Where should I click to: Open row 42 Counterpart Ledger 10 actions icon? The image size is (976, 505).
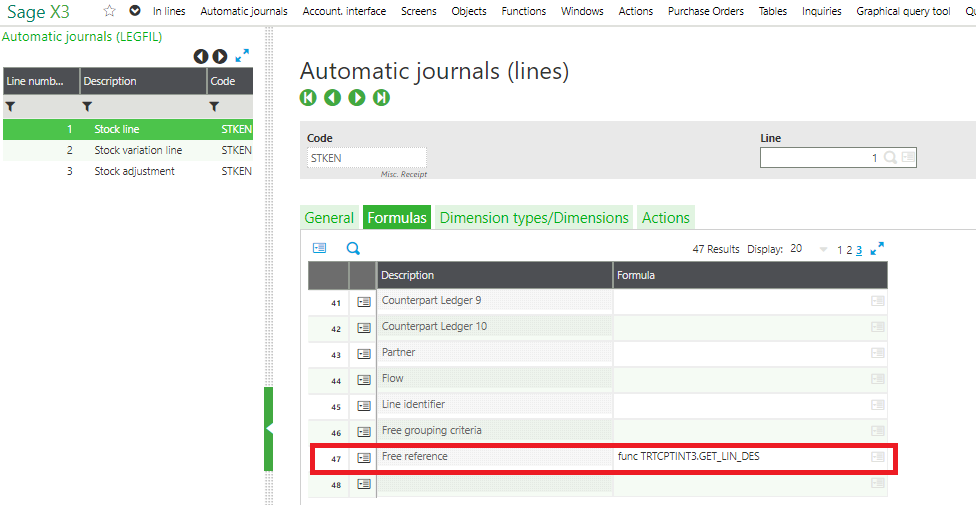364,328
